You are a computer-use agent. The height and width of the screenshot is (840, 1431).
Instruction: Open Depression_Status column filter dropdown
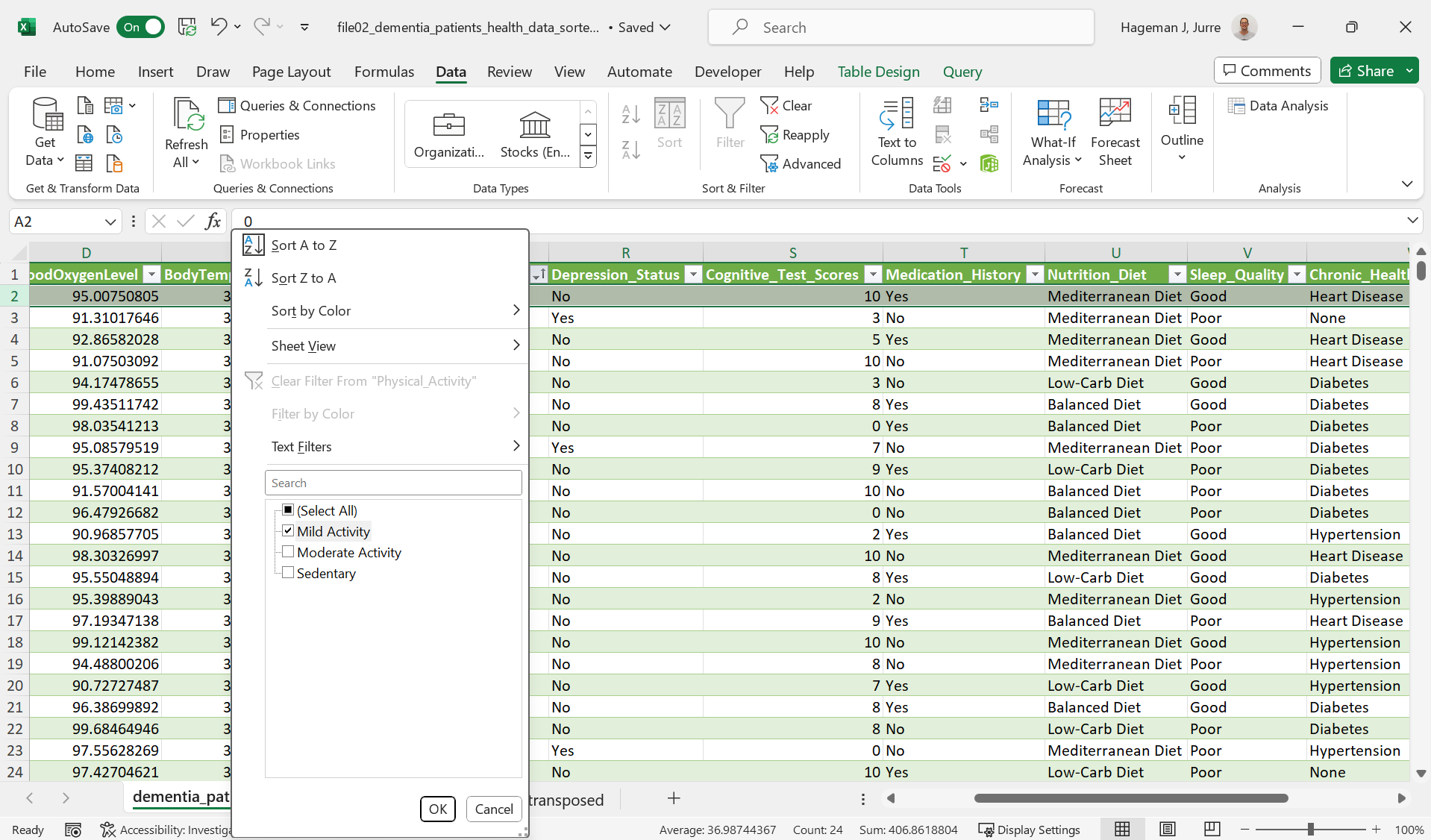coord(693,275)
